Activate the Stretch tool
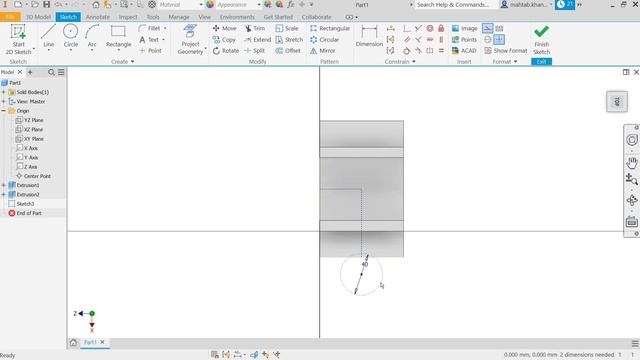 (289, 40)
